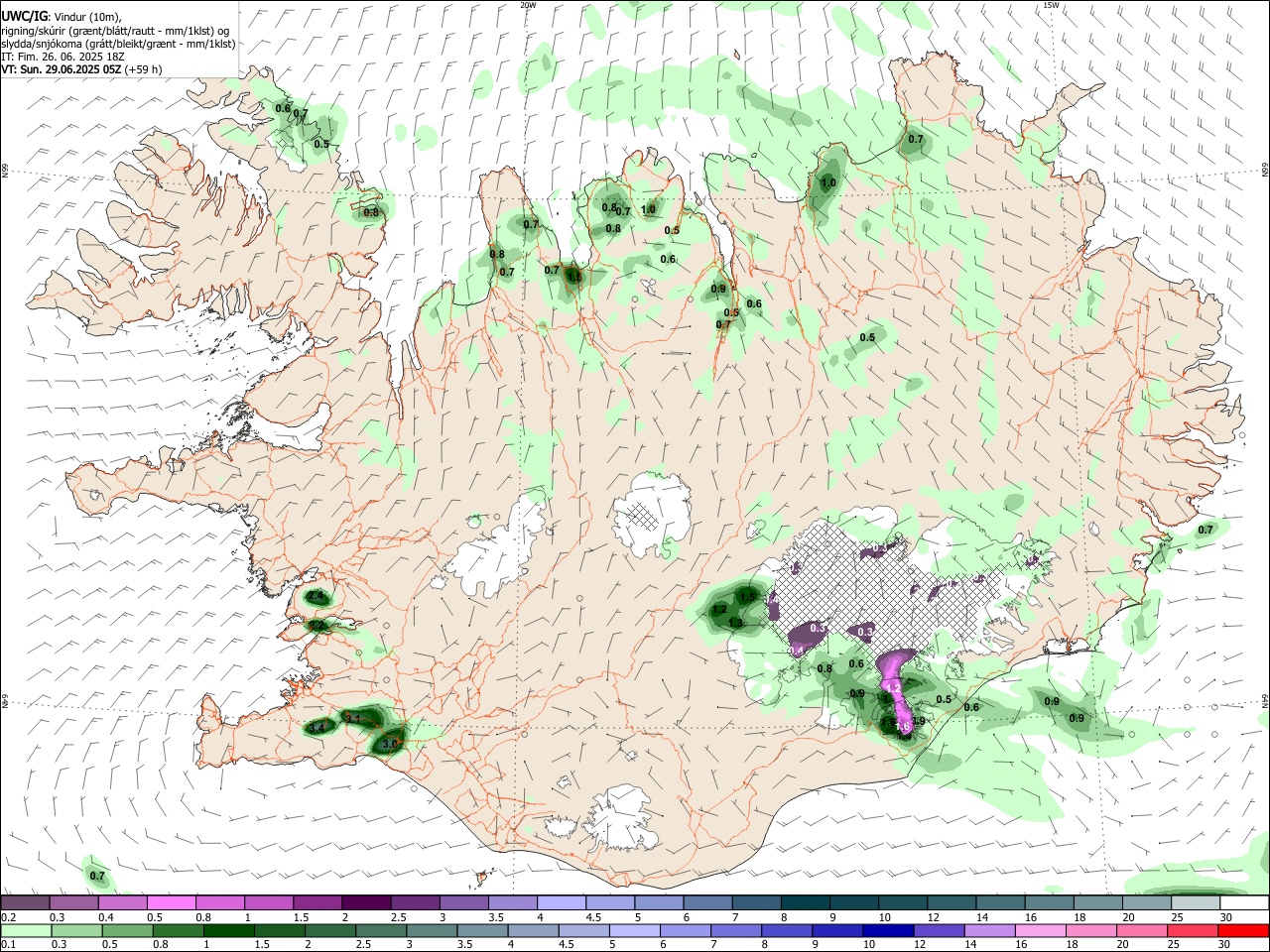The width and height of the screenshot is (1270, 952).
Task: Click the "2.2" rainfall value label
Action: click(317, 626)
